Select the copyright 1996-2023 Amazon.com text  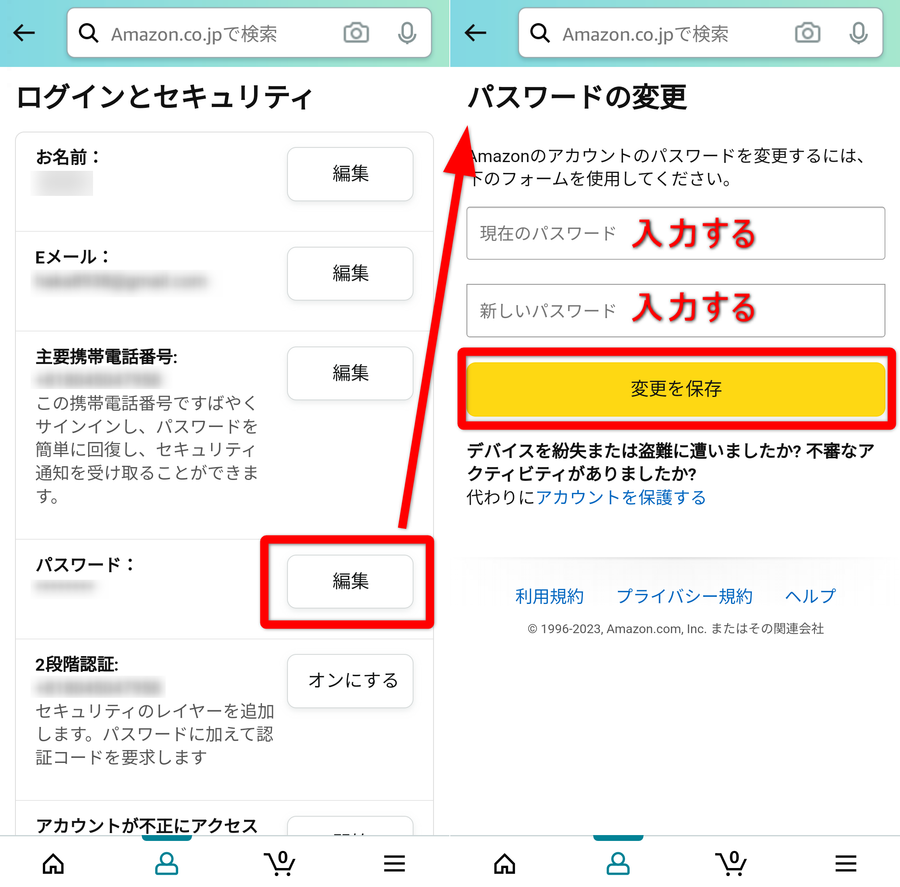click(676, 629)
